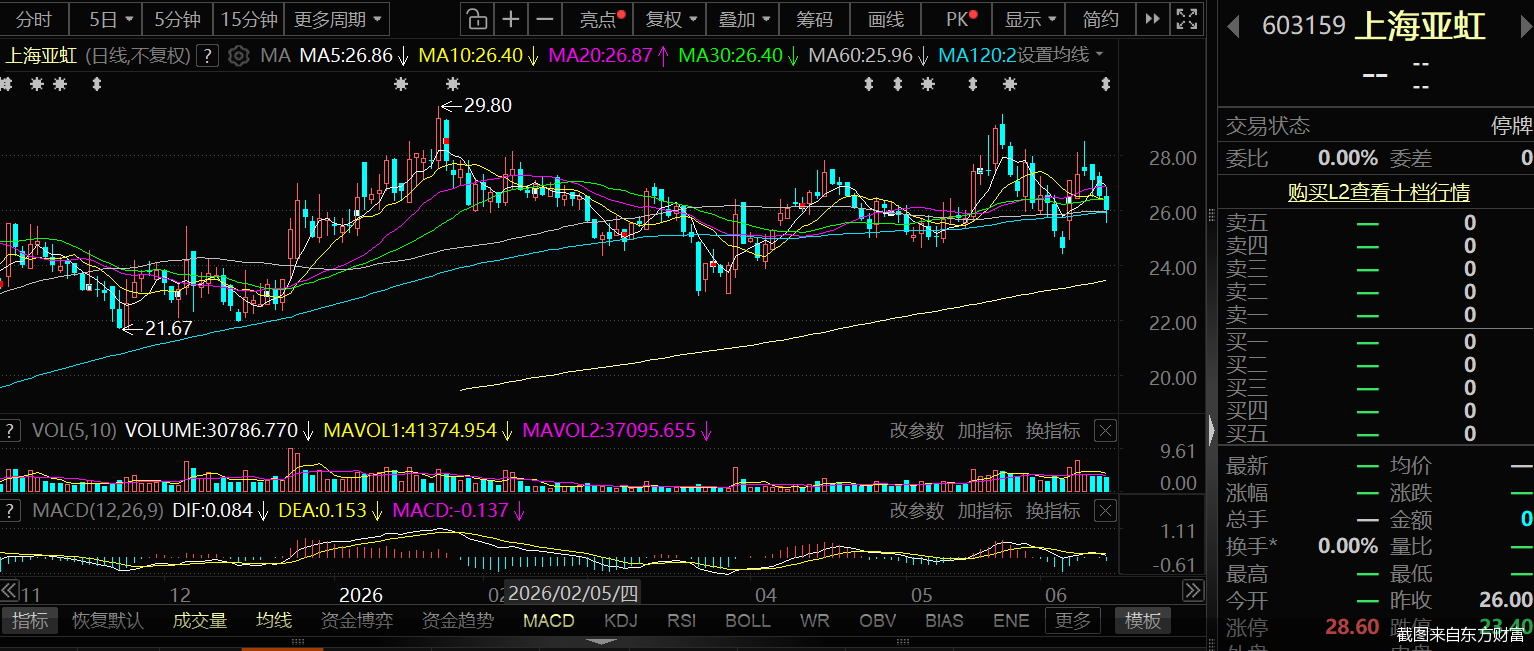Select the ENE indicator
The width and height of the screenshot is (1534, 651).
(x=1011, y=621)
